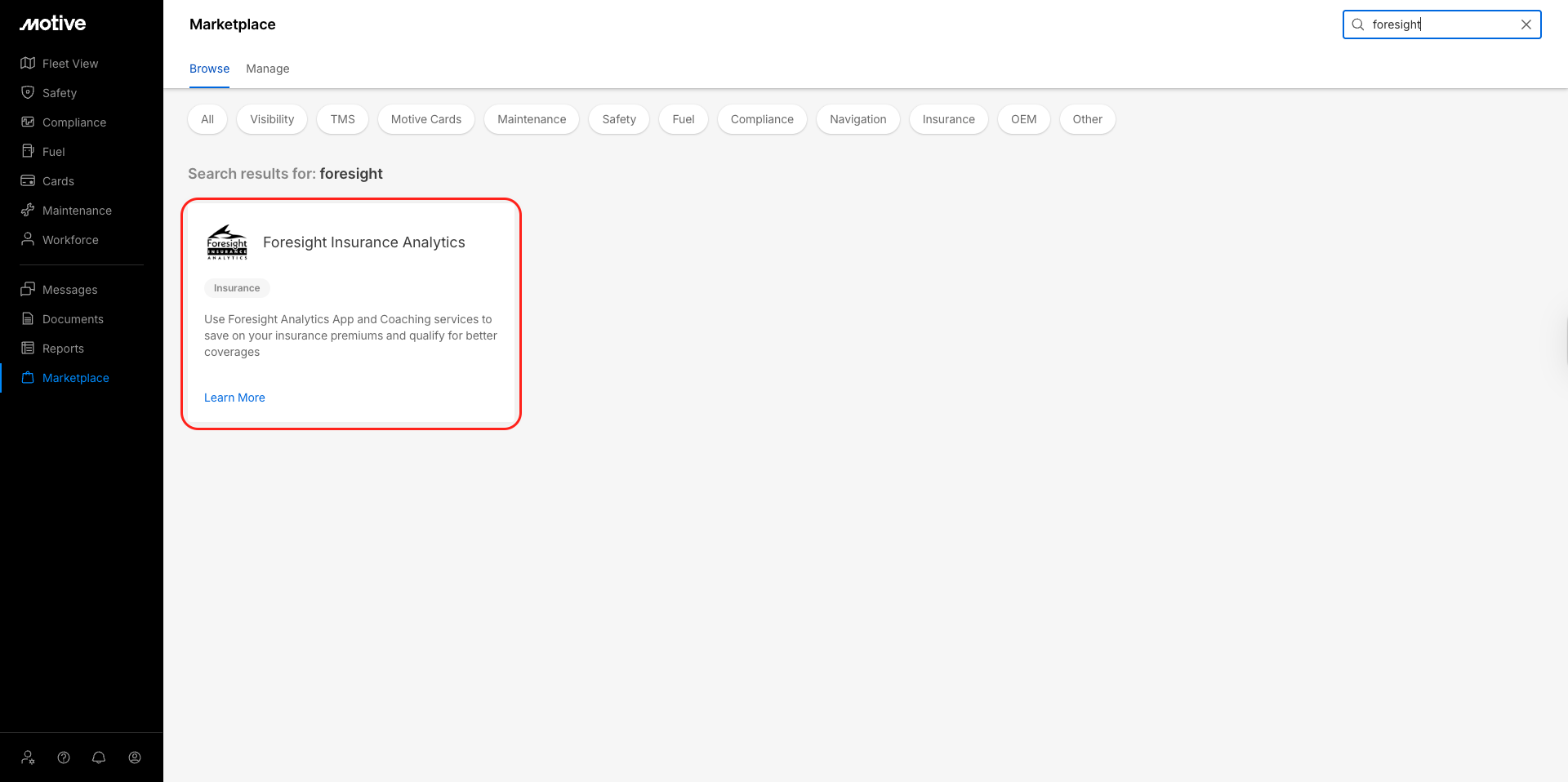
Task: Focus the marketplace search field
Action: point(1442,24)
